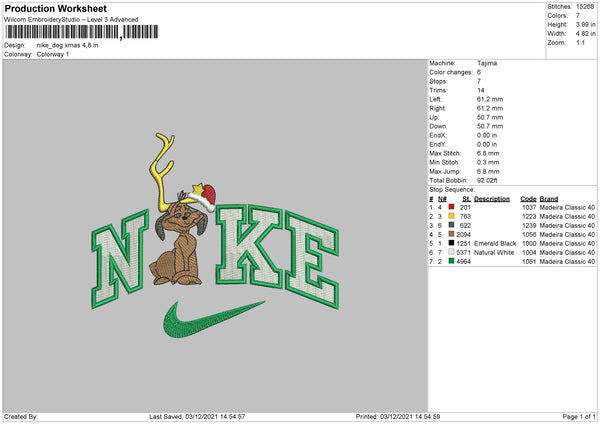Click the Zoom value 1:1
The width and height of the screenshot is (600, 424).
[x=580, y=42]
